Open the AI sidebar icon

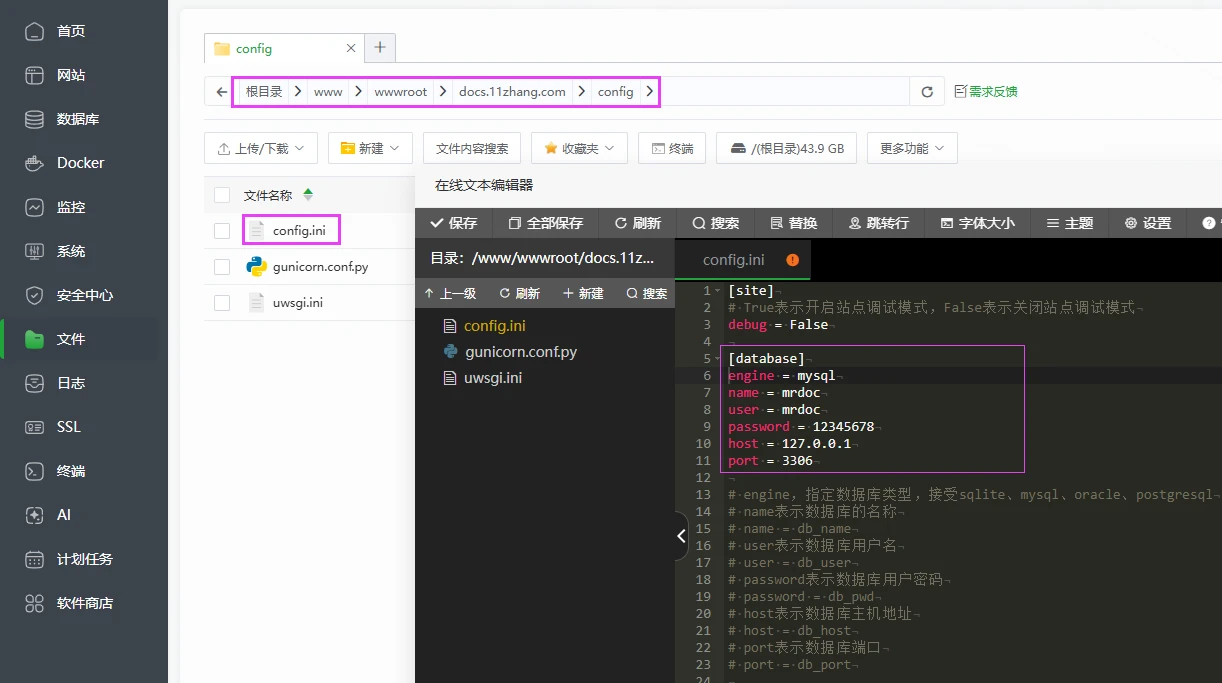tap(35, 515)
